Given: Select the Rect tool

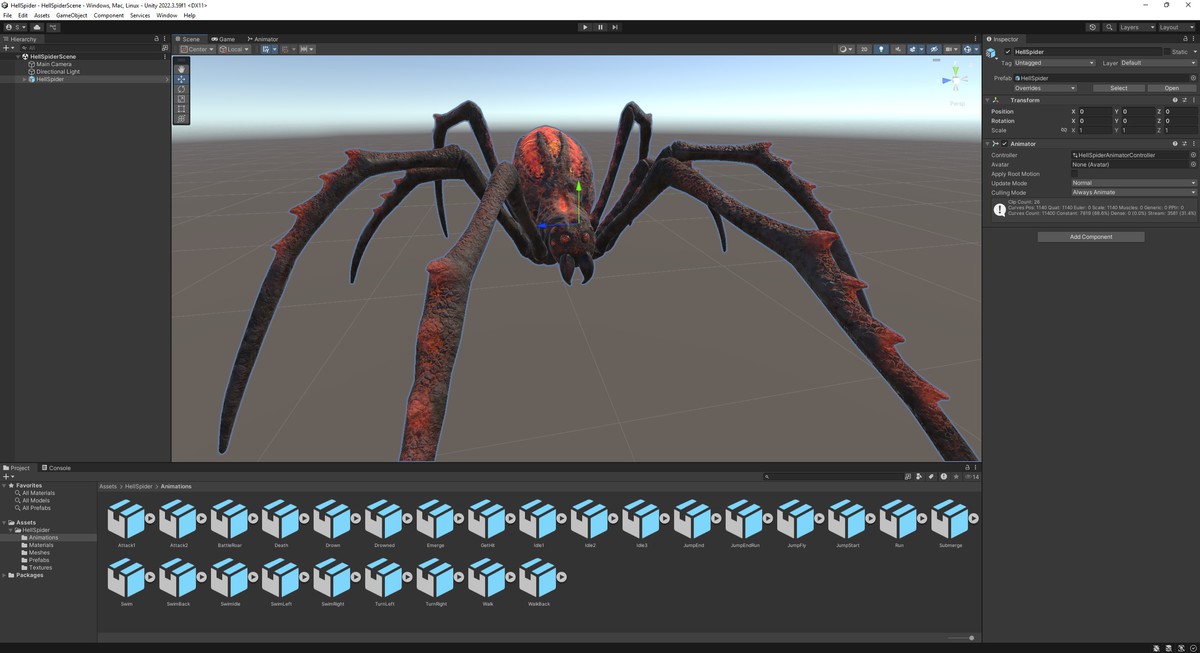Looking at the screenshot, I should tap(181, 109).
